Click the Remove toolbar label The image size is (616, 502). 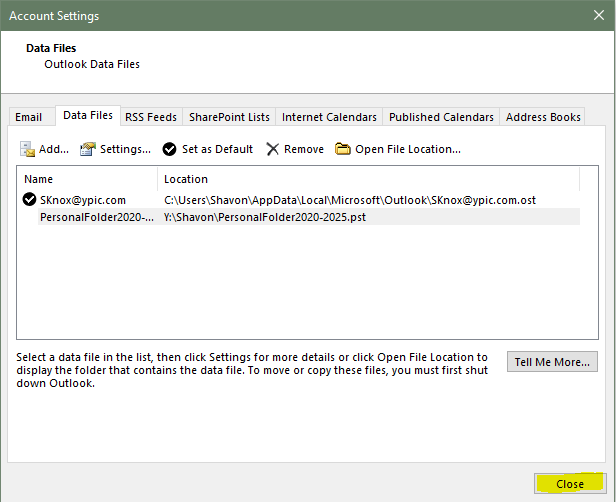coord(304,149)
